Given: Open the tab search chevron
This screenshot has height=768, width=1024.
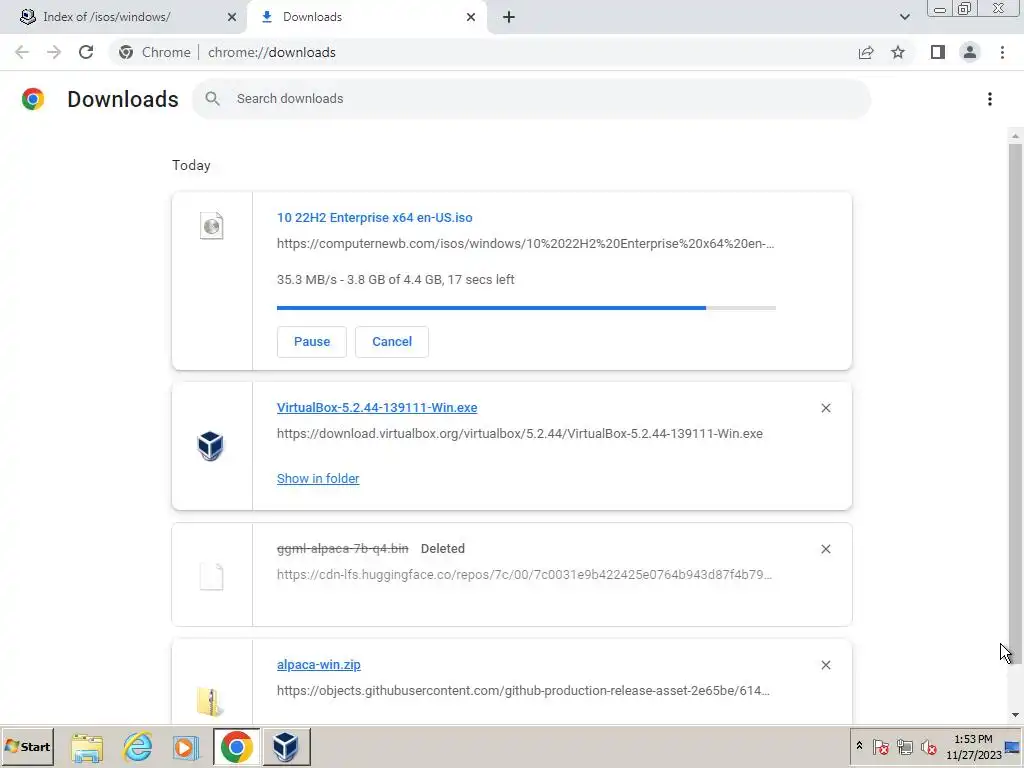Looking at the screenshot, I should point(904,17).
